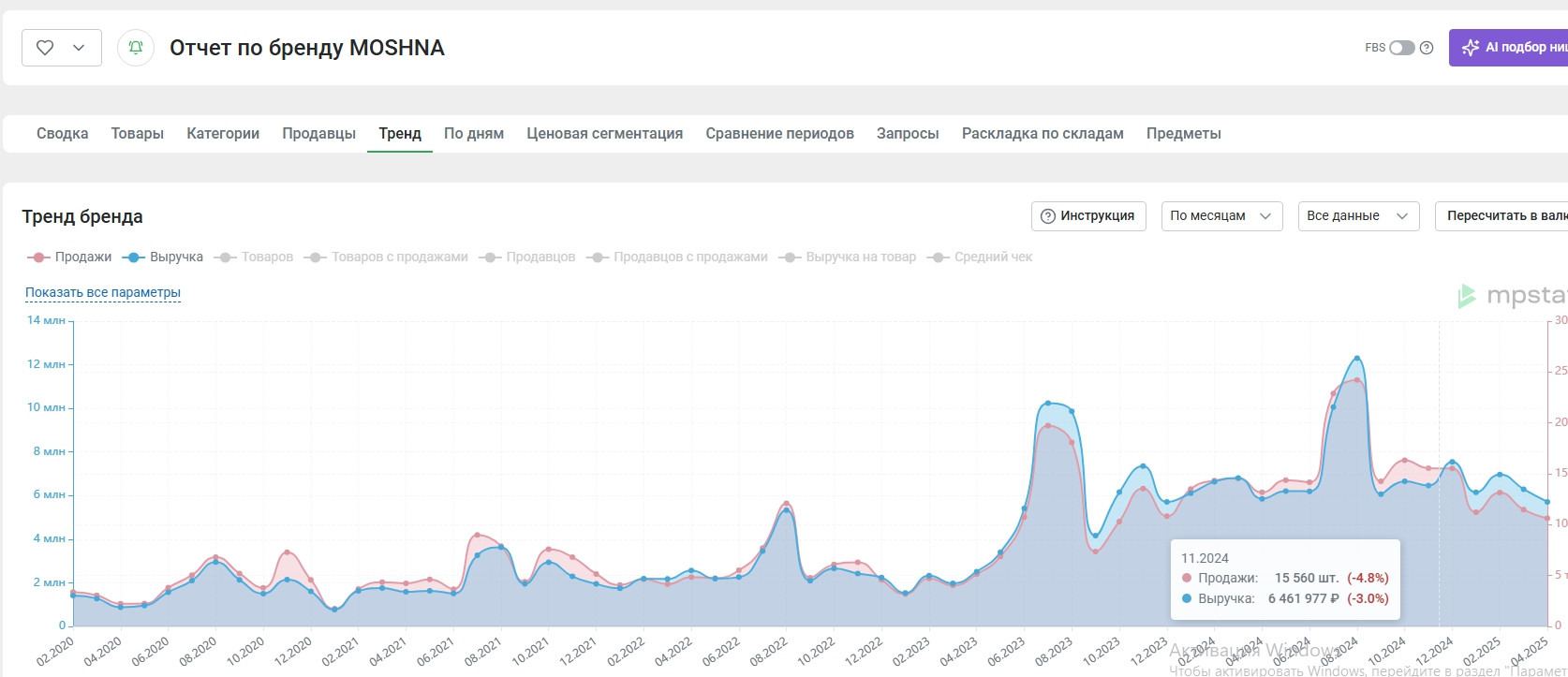Toggle the Продажи series in the legend
This screenshot has height=677, width=1568.
click(x=70, y=258)
